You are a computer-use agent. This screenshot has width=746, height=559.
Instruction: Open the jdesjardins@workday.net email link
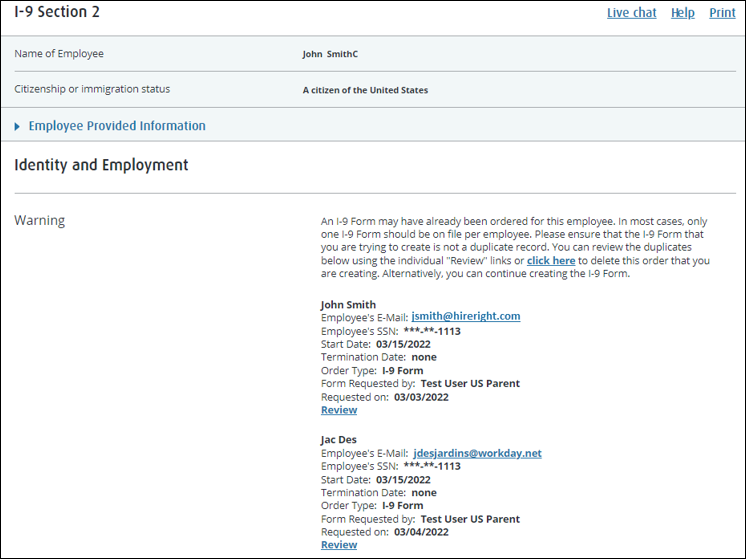[477, 453]
